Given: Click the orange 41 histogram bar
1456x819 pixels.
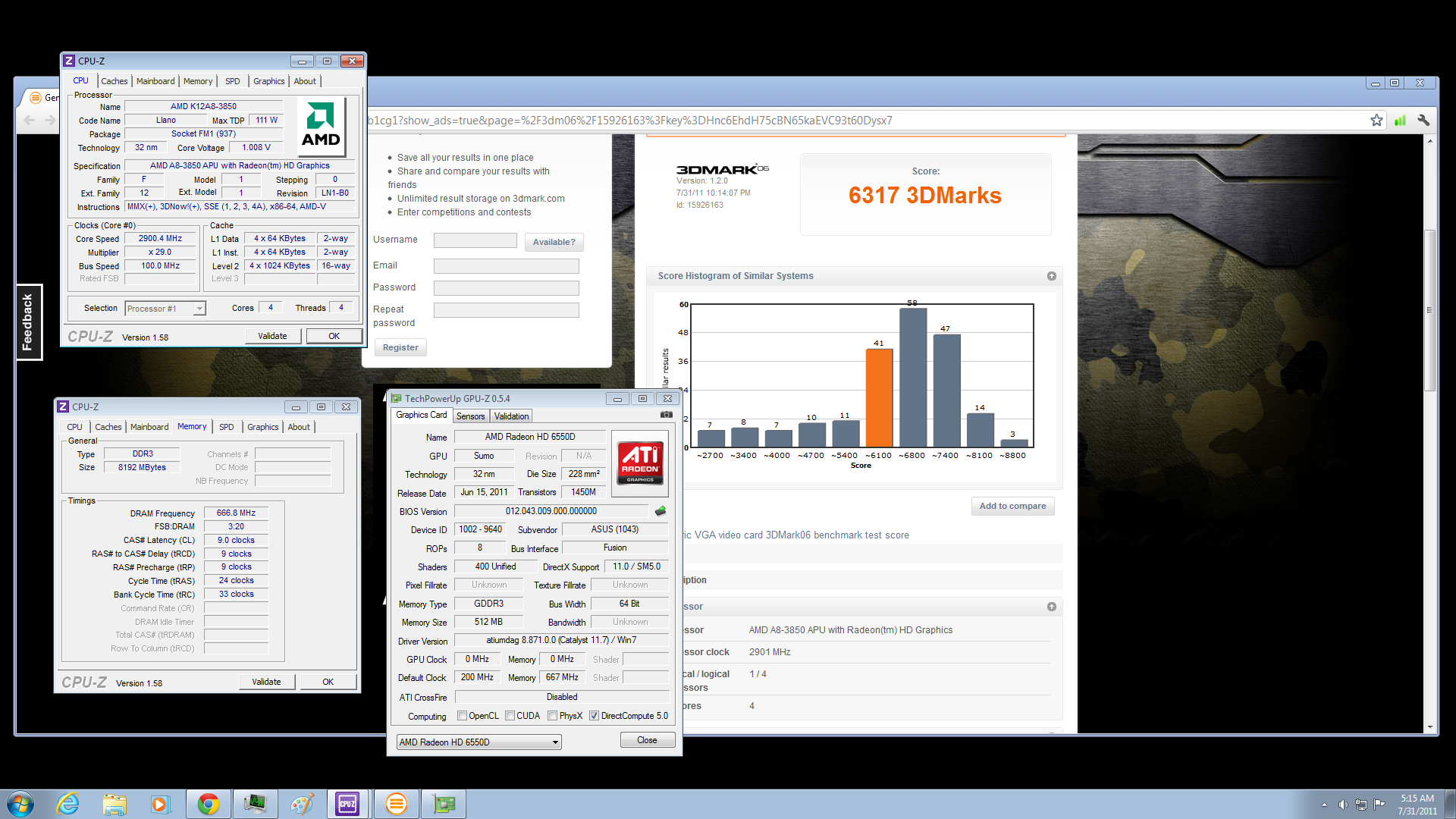Looking at the screenshot, I should point(879,398).
